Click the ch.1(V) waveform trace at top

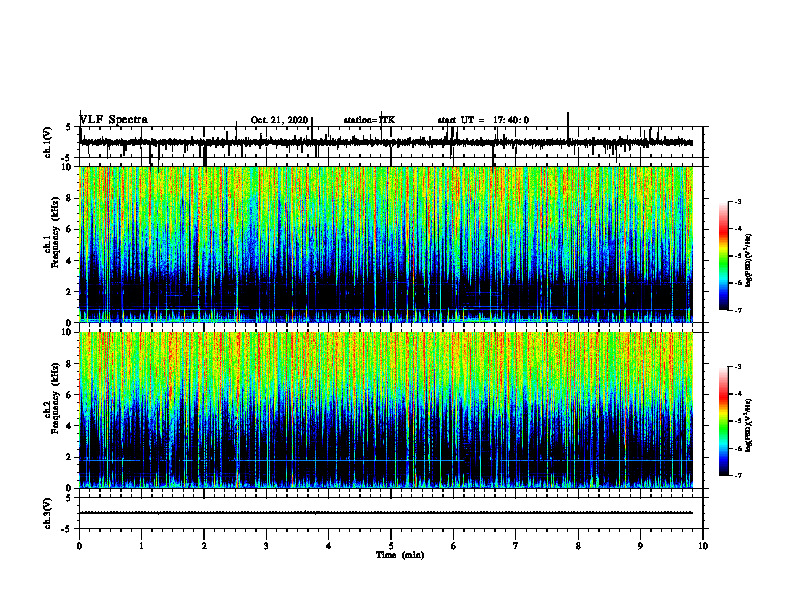pos(386,142)
